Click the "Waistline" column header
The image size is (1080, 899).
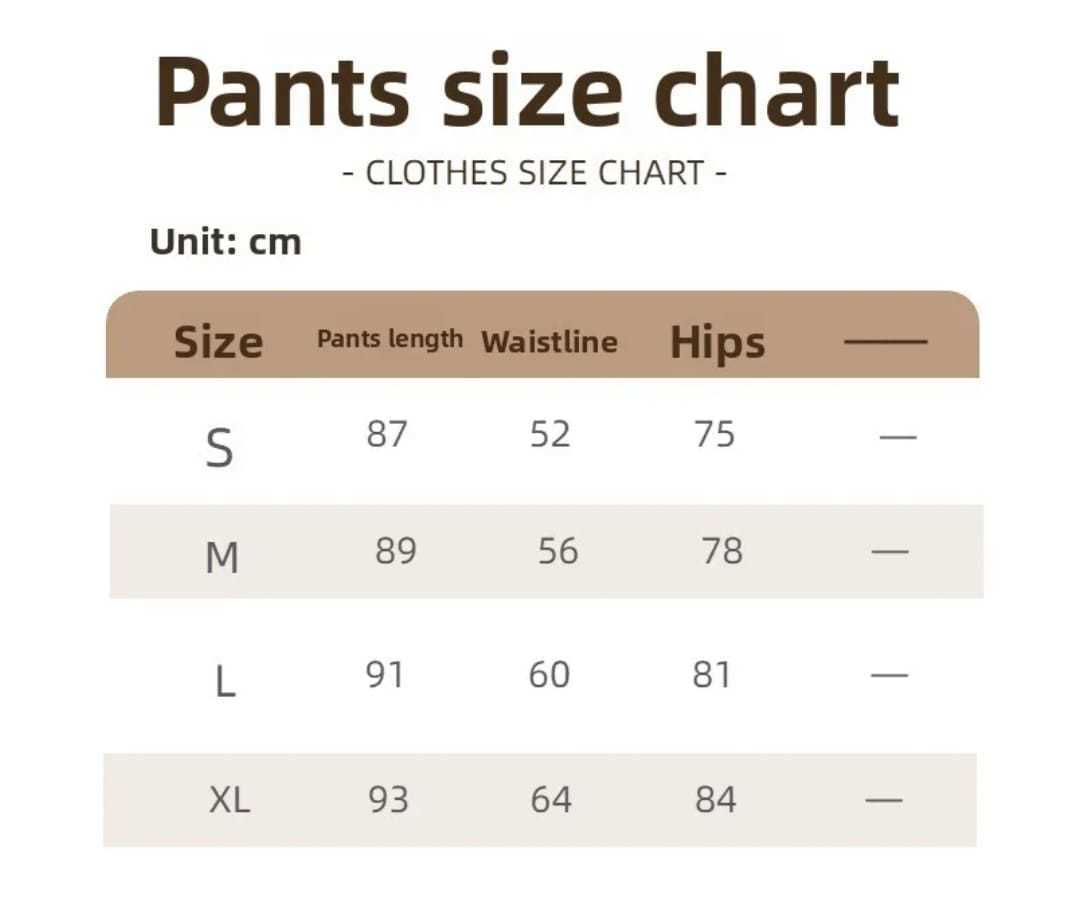[x=549, y=342]
